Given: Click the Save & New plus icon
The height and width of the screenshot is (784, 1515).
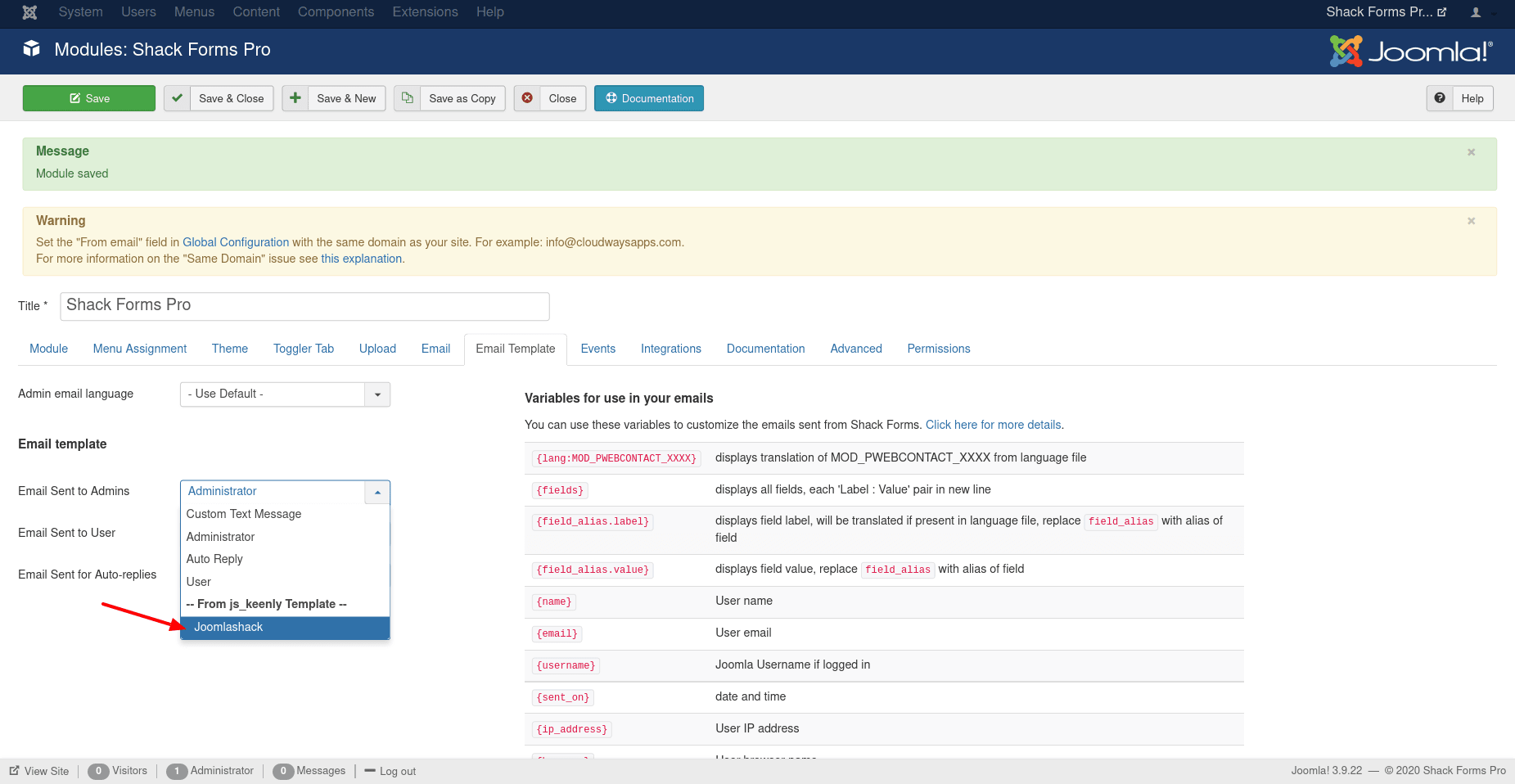Looking at the screenshot, I should (295, 98).
